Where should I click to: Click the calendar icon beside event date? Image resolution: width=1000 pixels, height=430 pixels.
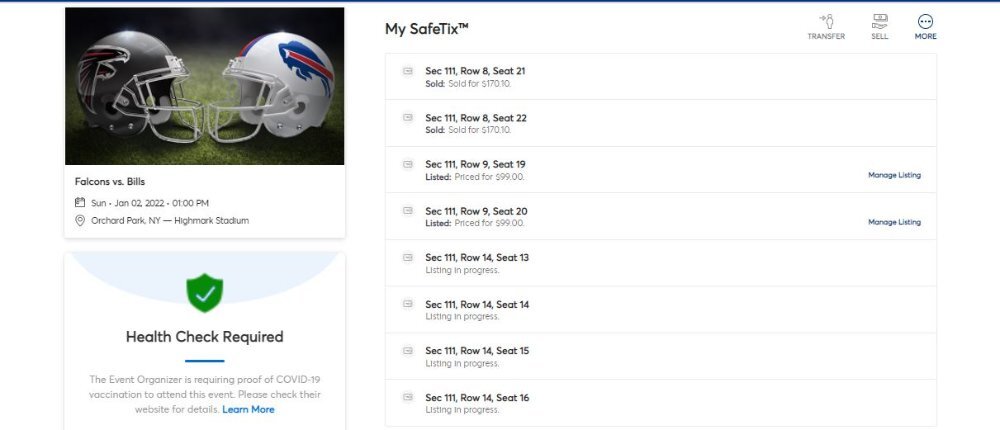80,203
